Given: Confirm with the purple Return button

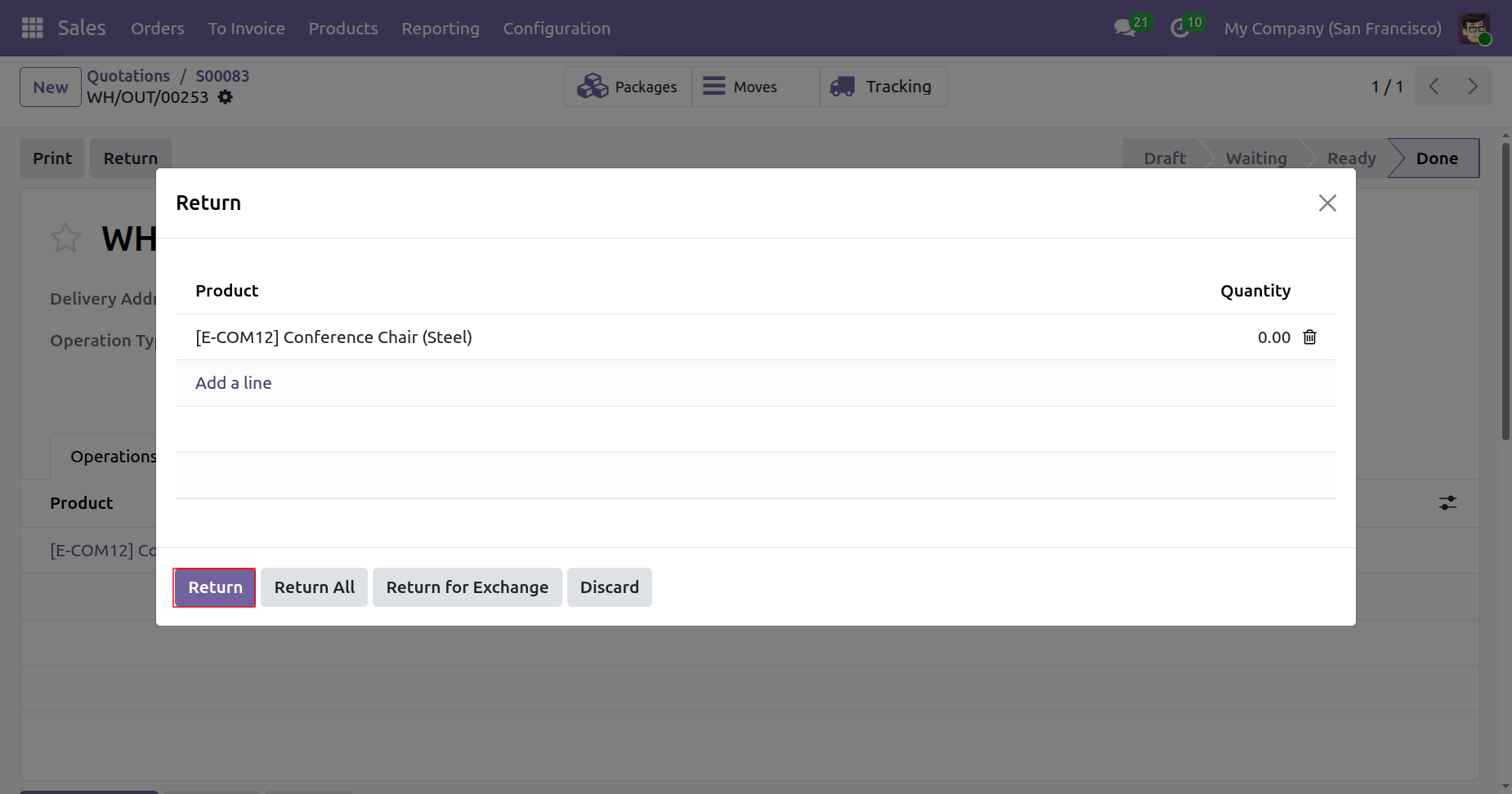Looking at the screenshot, I should 214,587.
